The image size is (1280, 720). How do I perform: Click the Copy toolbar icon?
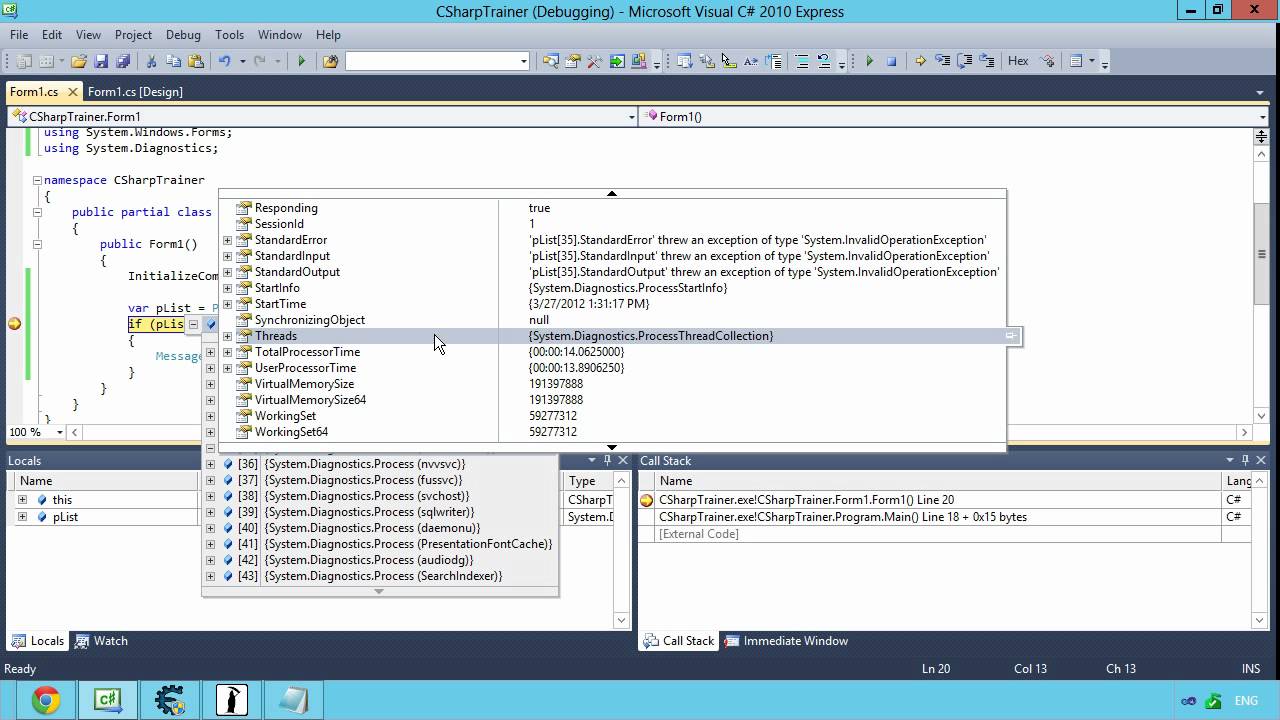(x=173, y=61)
